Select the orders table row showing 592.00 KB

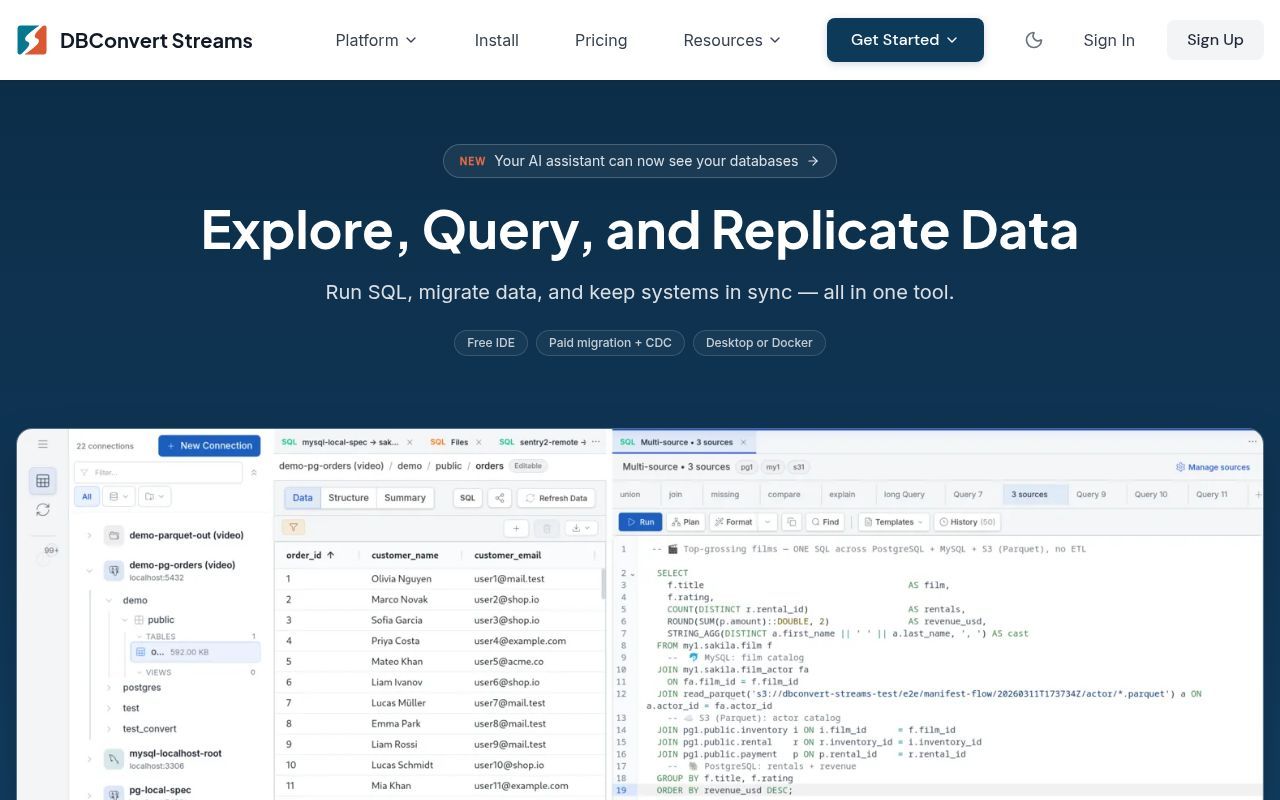tap(196, 652)
